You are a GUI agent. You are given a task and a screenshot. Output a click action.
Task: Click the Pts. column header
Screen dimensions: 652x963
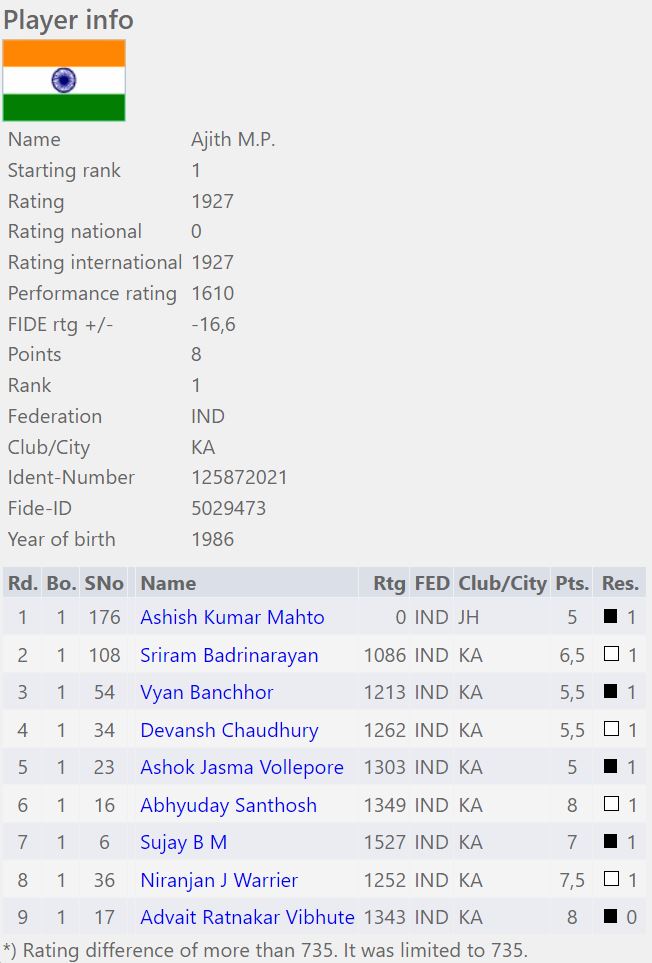tap(572, 583)
